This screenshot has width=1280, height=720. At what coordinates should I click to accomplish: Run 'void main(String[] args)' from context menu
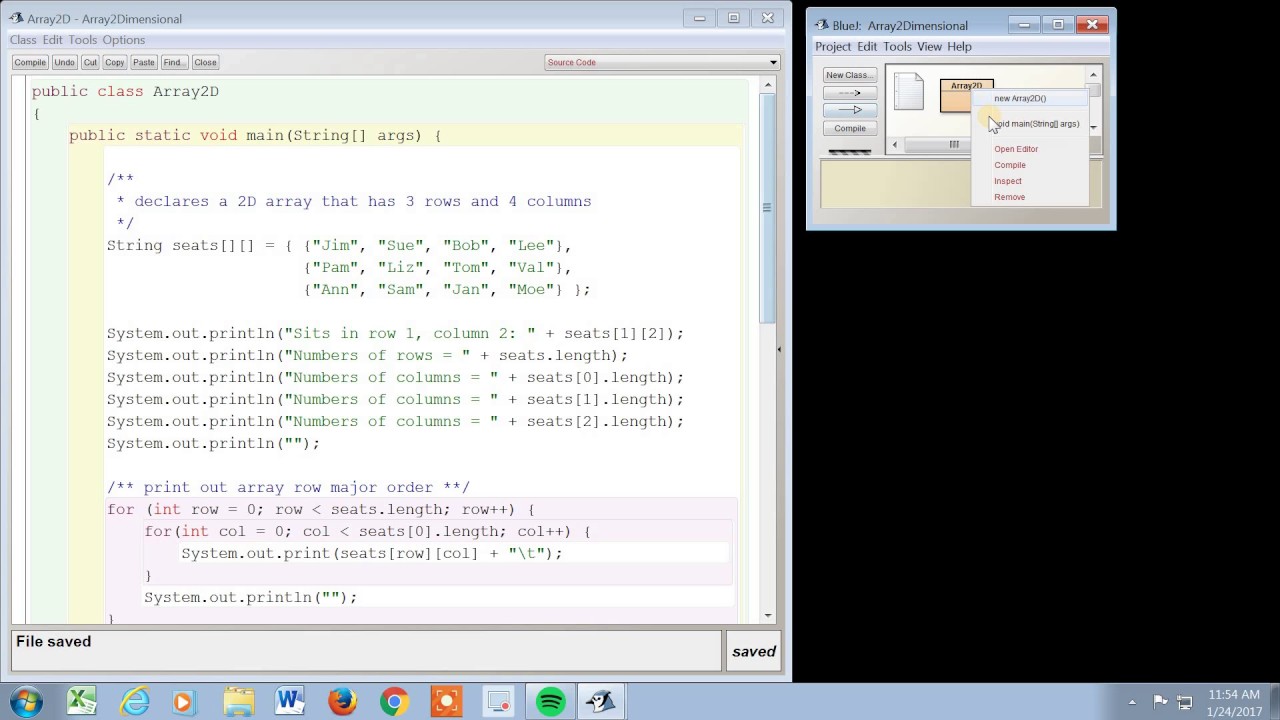1030,124
